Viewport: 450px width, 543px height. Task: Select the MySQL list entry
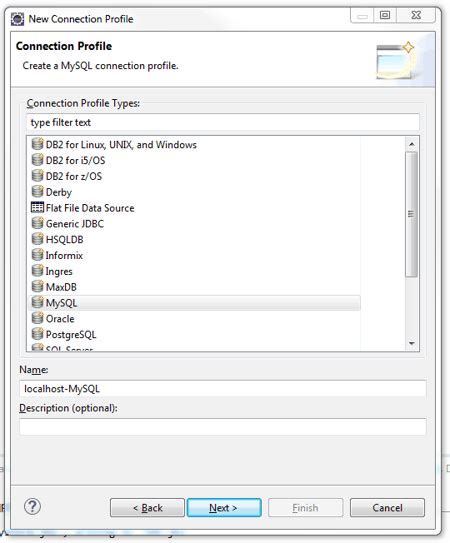[194, 303]
